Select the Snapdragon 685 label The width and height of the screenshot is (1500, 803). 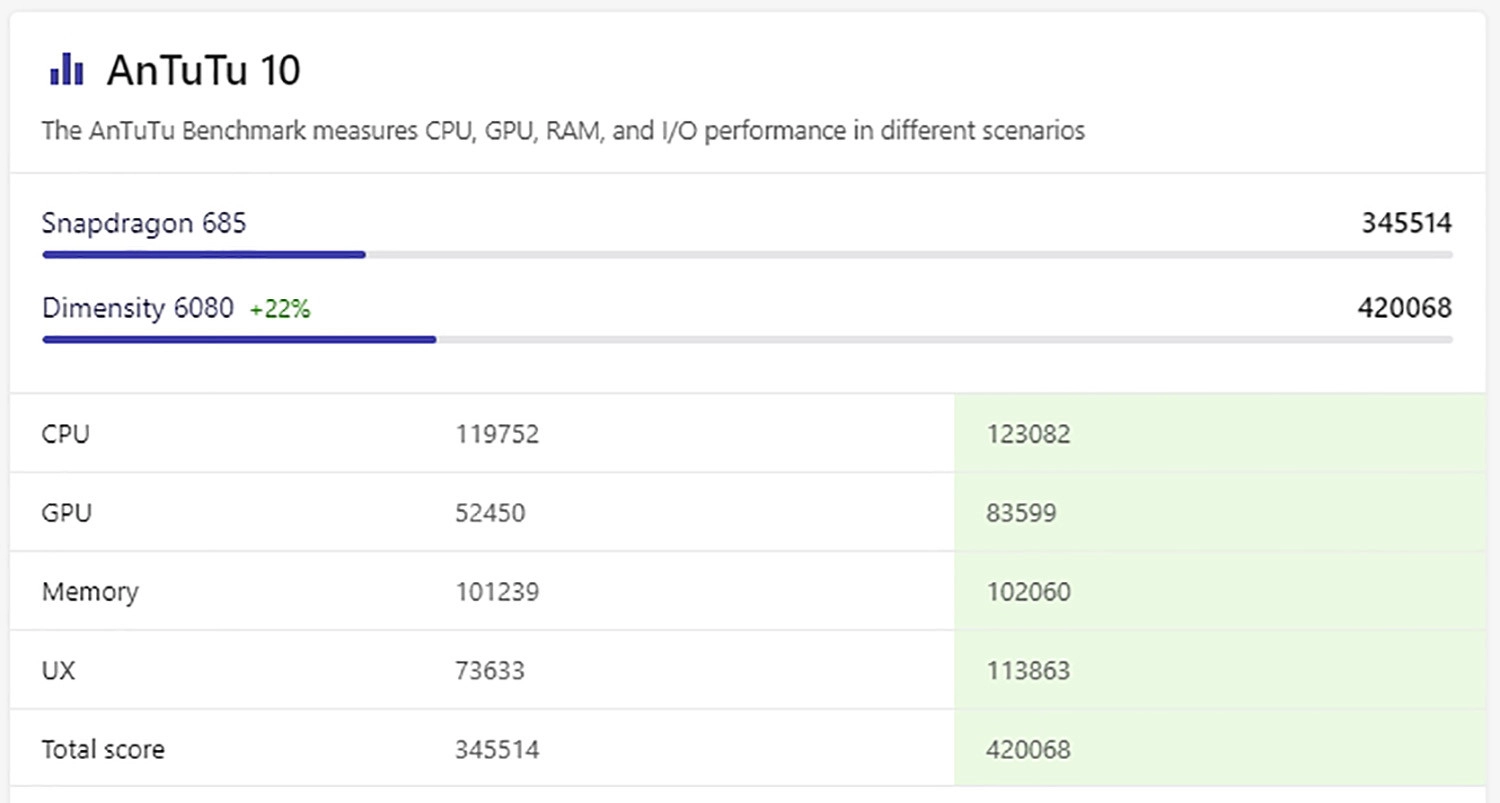(x=144, y=223)
